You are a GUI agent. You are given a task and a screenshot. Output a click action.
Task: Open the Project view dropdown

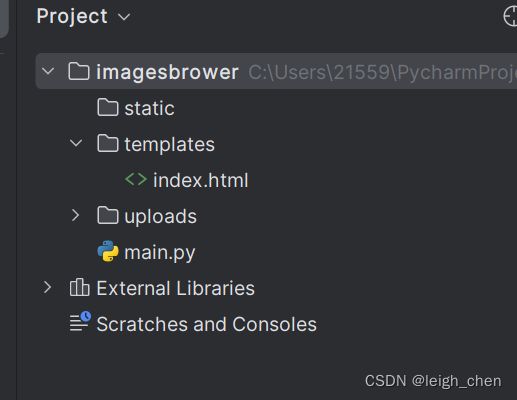pos(124,17)
